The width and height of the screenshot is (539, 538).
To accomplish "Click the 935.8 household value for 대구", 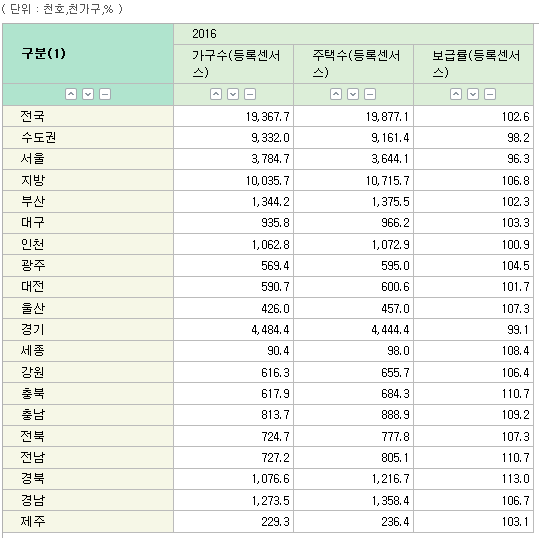I will [x=275, y=223].
